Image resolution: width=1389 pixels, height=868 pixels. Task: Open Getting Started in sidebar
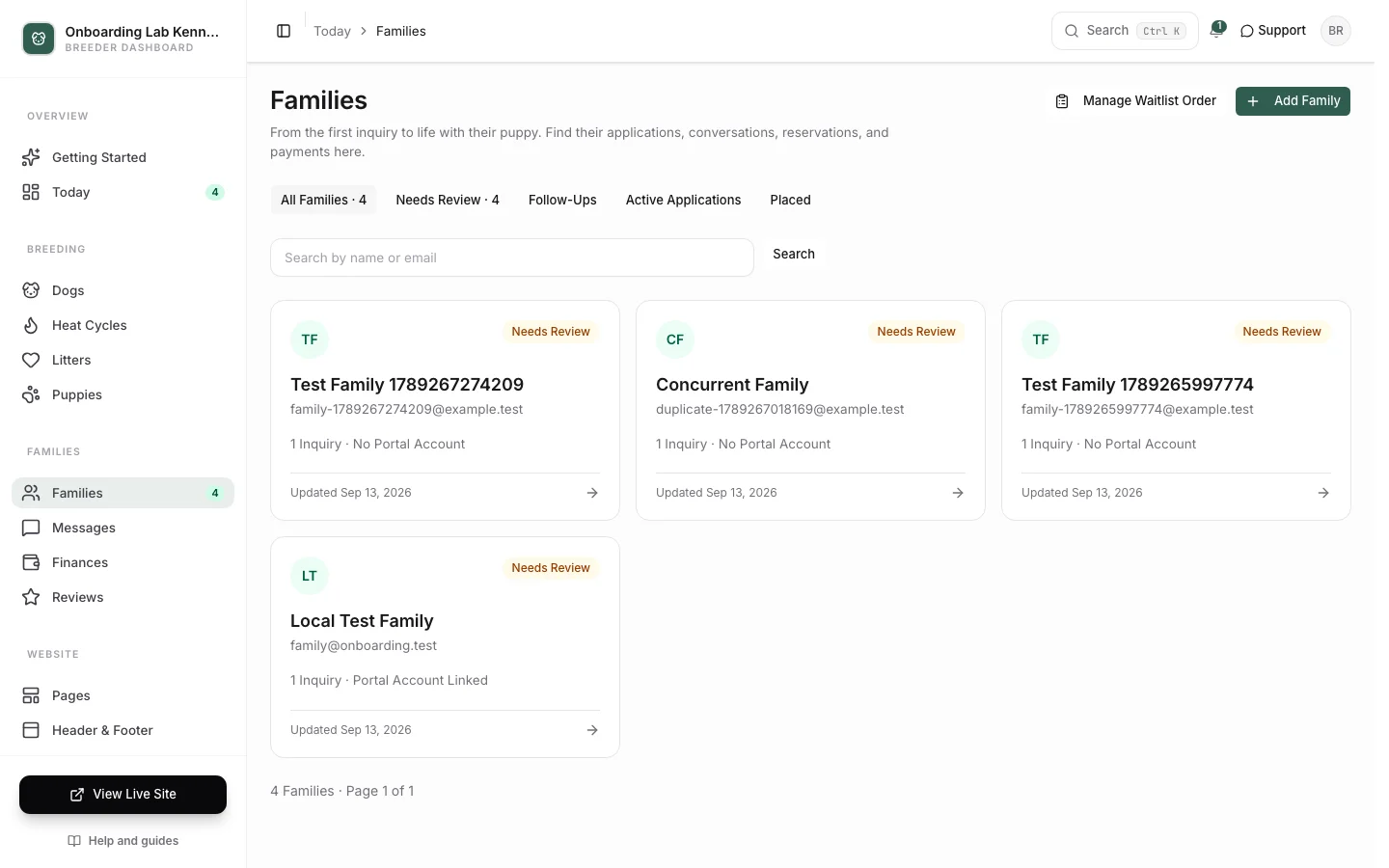[123, 157]
